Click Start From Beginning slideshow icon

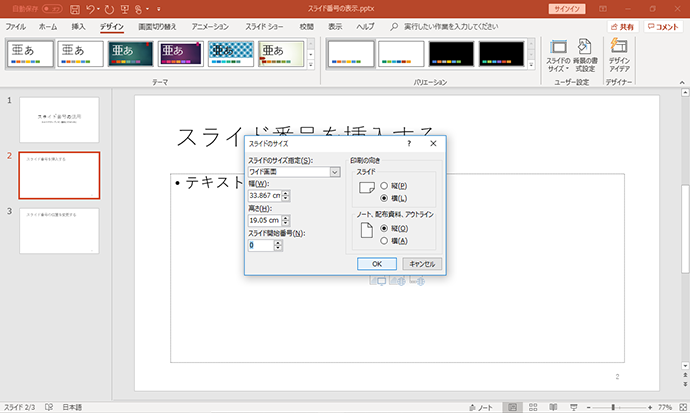point(125,9)
